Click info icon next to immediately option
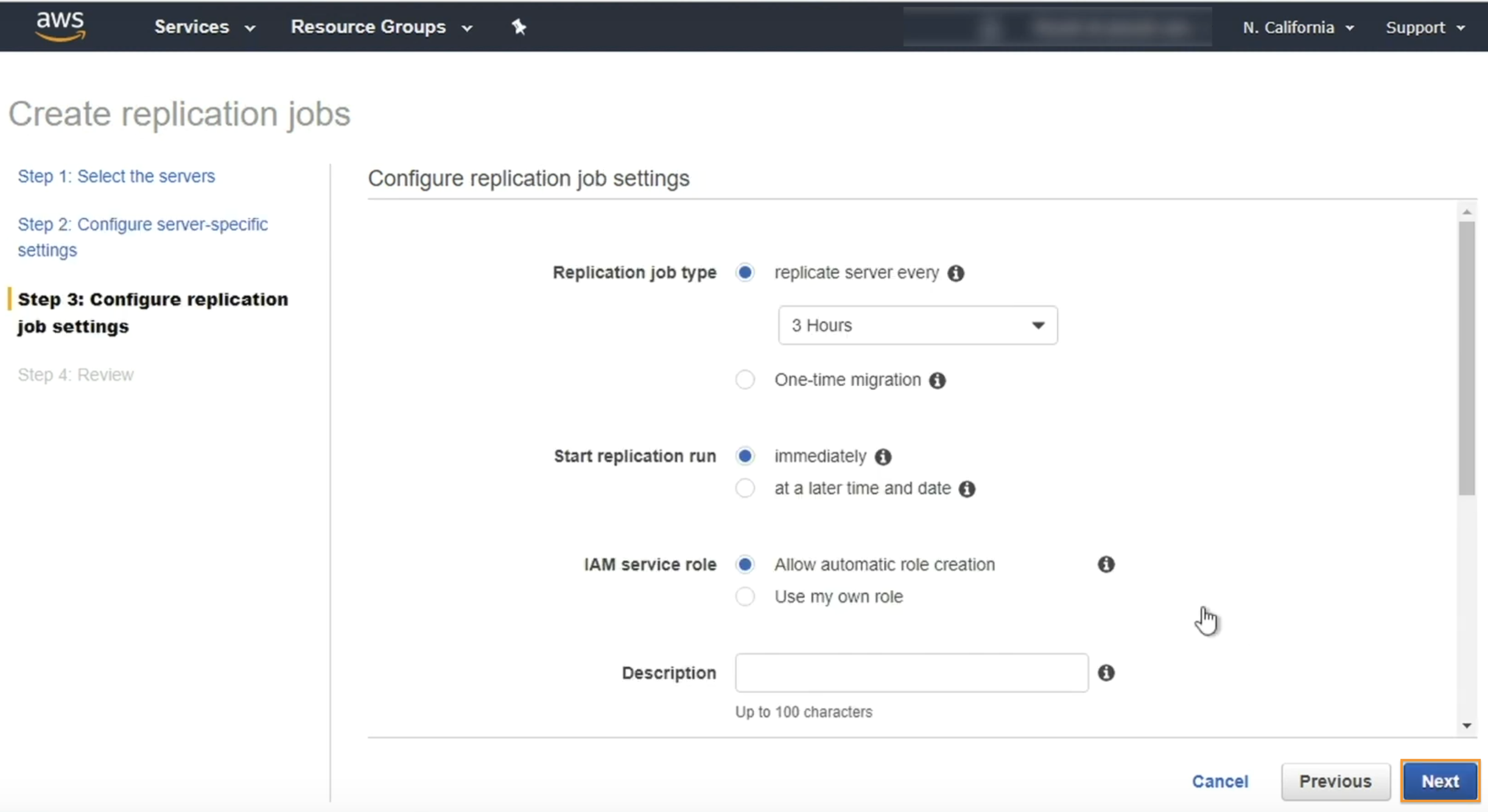 click(882, 457)
